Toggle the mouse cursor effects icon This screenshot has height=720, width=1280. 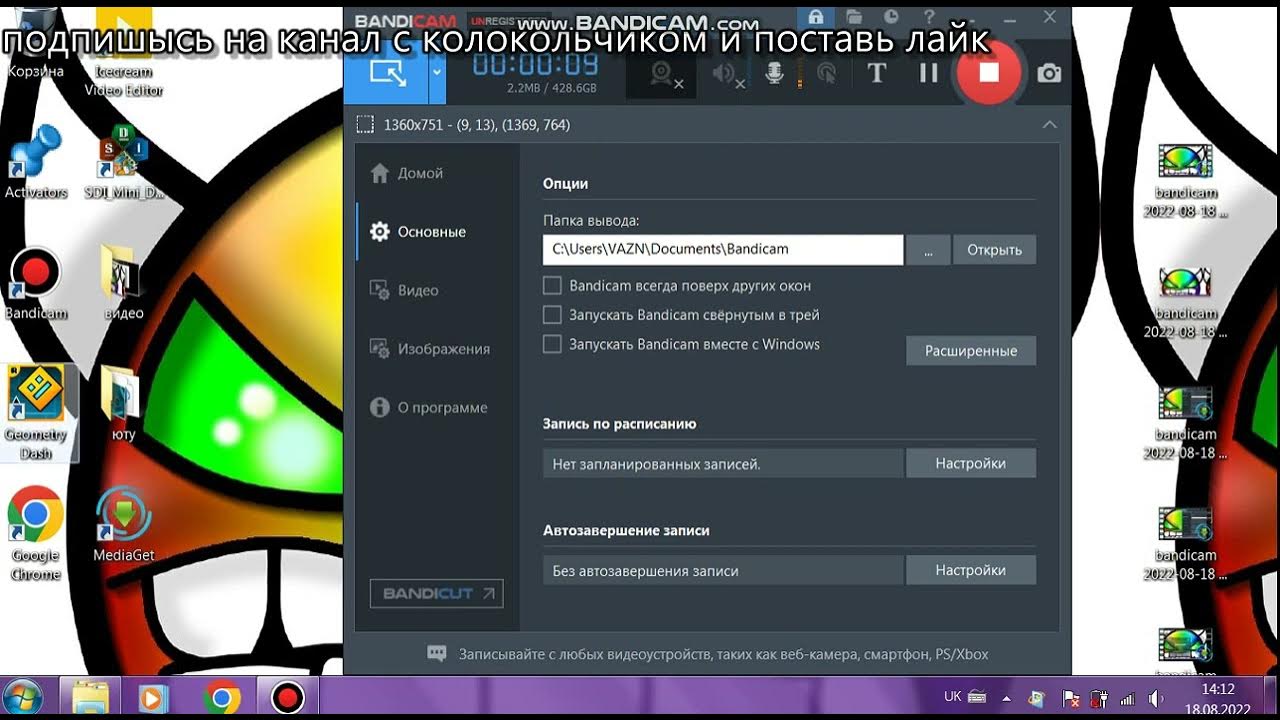(826, 73)
